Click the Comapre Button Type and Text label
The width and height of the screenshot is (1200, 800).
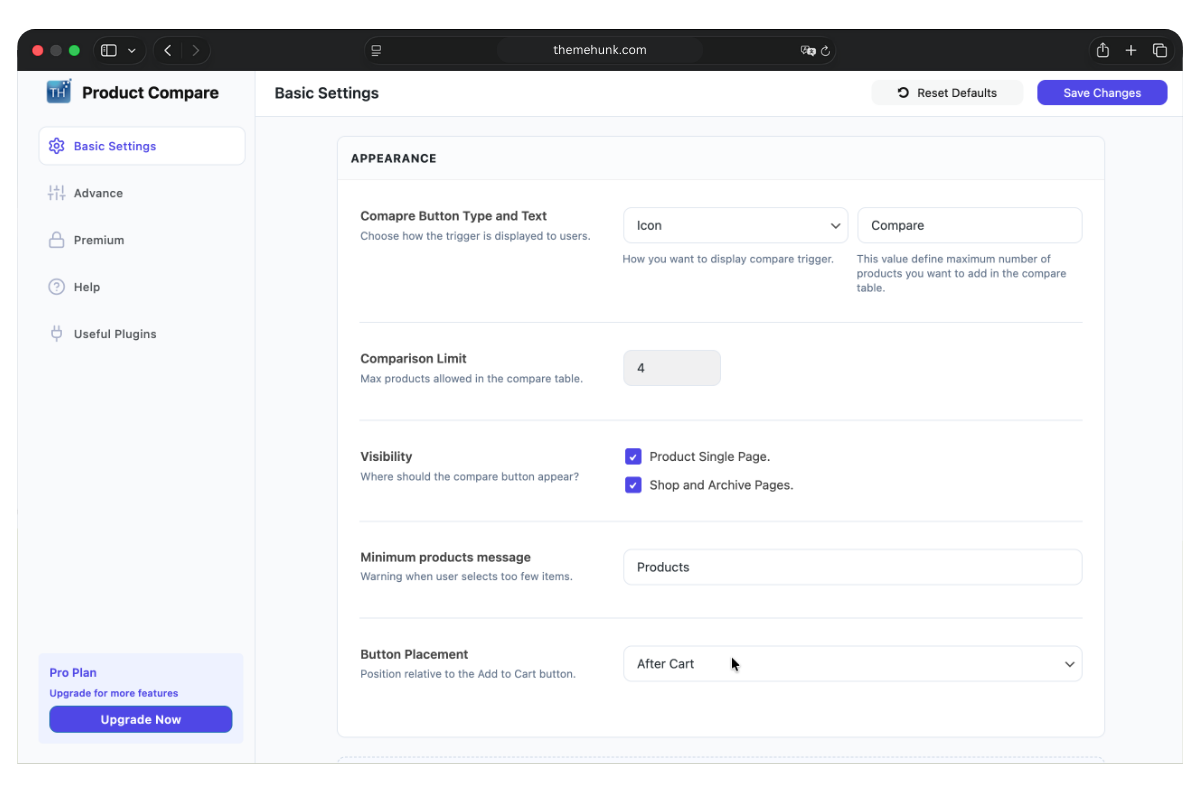(453, 216)
